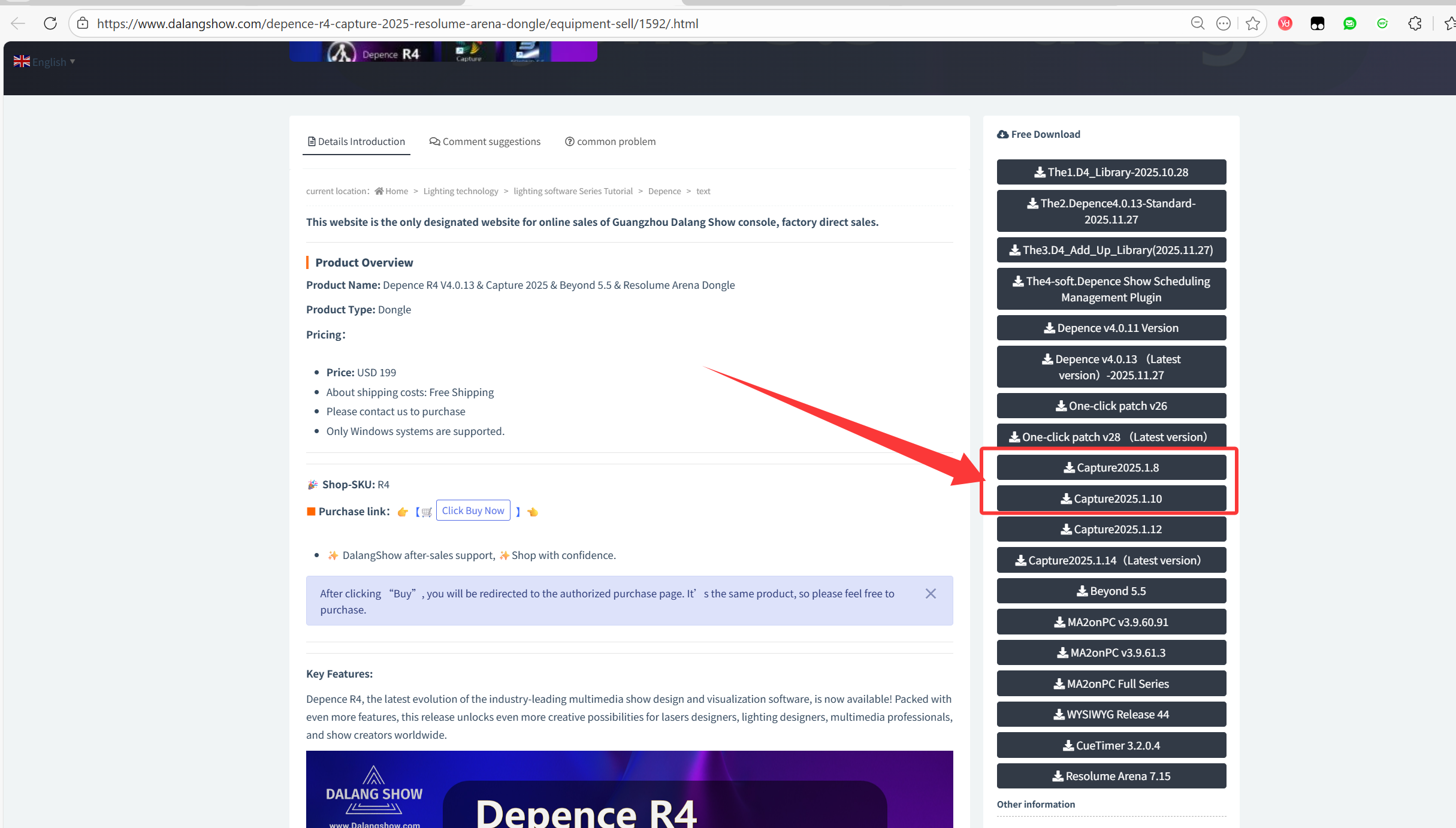The width and height of the screenshot is (1456, 828).
Task: Click the browser back arrow
Action: point(18,23)
